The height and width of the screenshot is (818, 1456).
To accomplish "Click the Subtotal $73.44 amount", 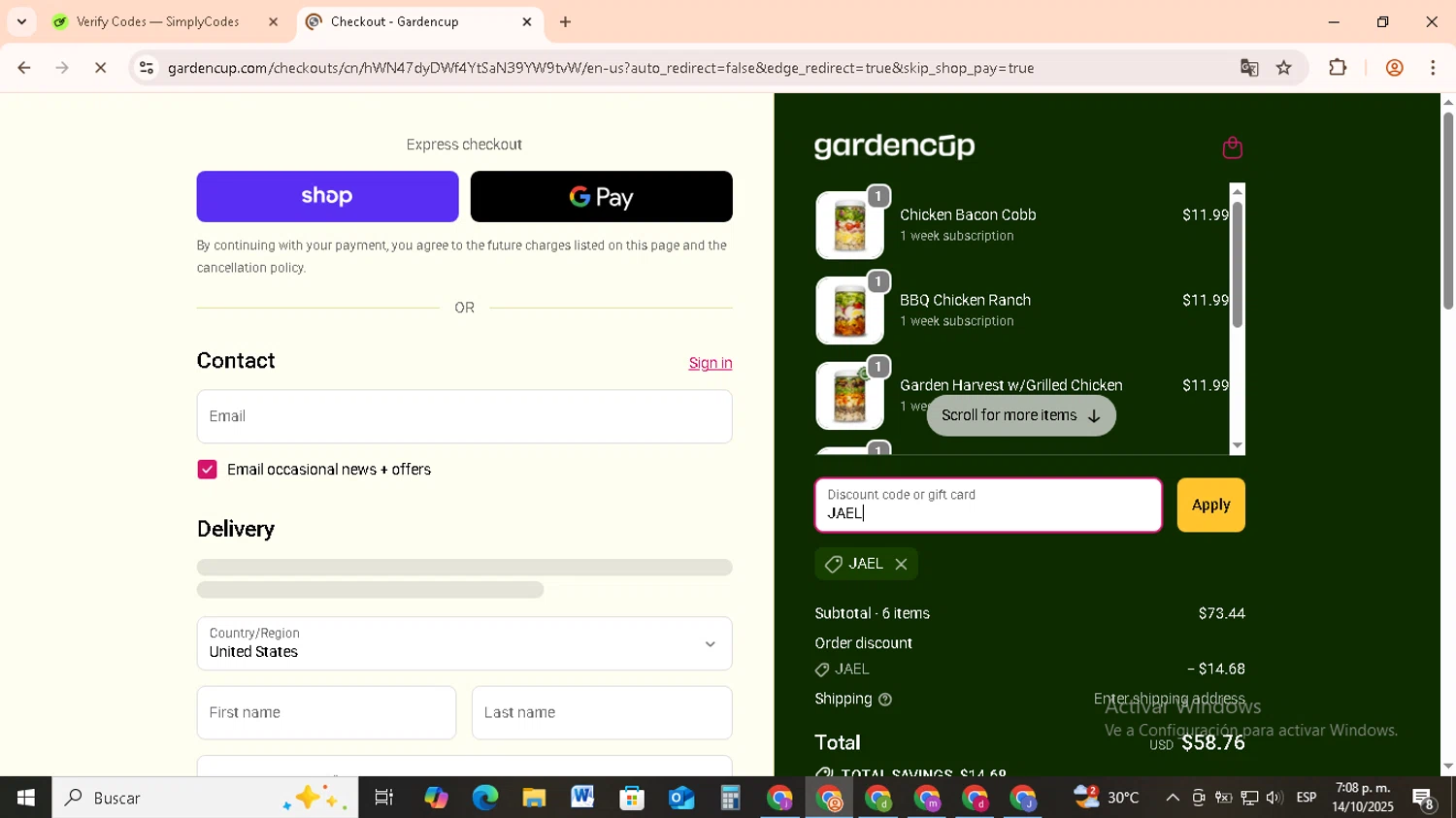I will pos(1221,613).
